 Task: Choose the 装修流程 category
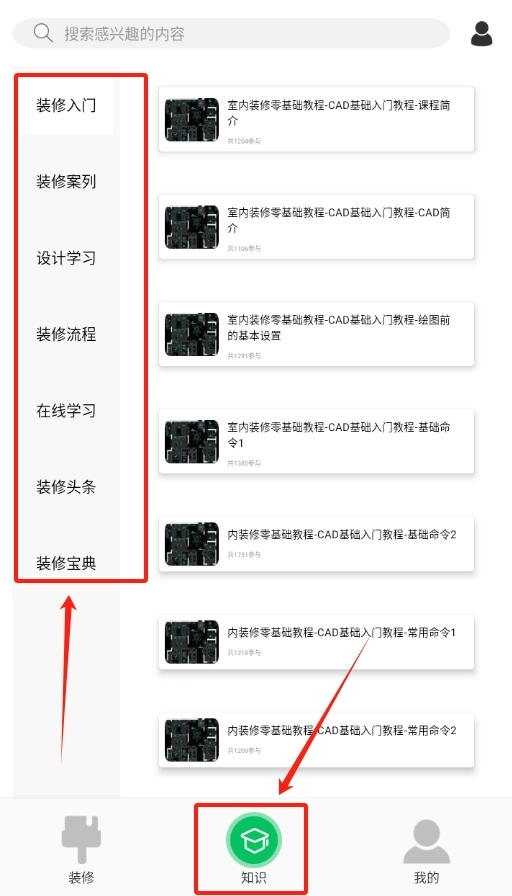(66, 335)
